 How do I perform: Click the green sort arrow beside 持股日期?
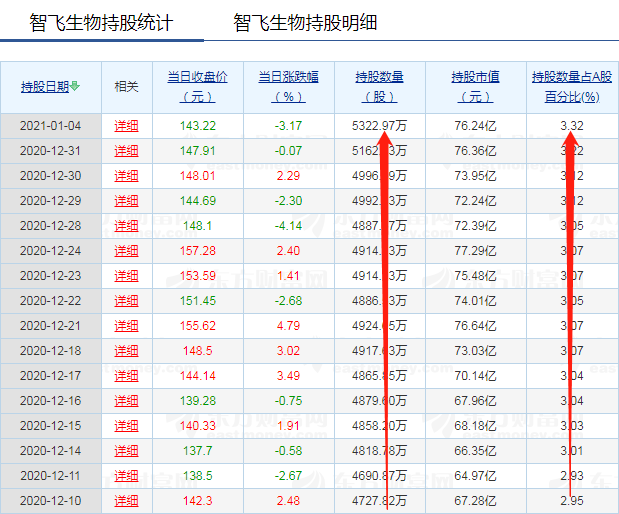click(x=75, y=86)
